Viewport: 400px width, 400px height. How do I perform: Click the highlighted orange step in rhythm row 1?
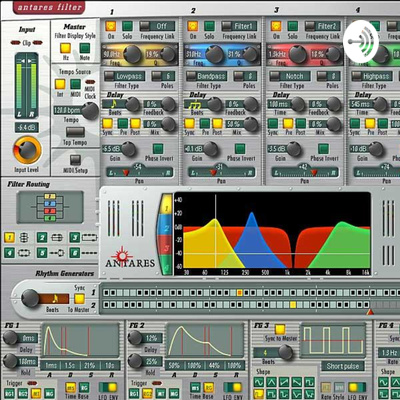(239, 293)
